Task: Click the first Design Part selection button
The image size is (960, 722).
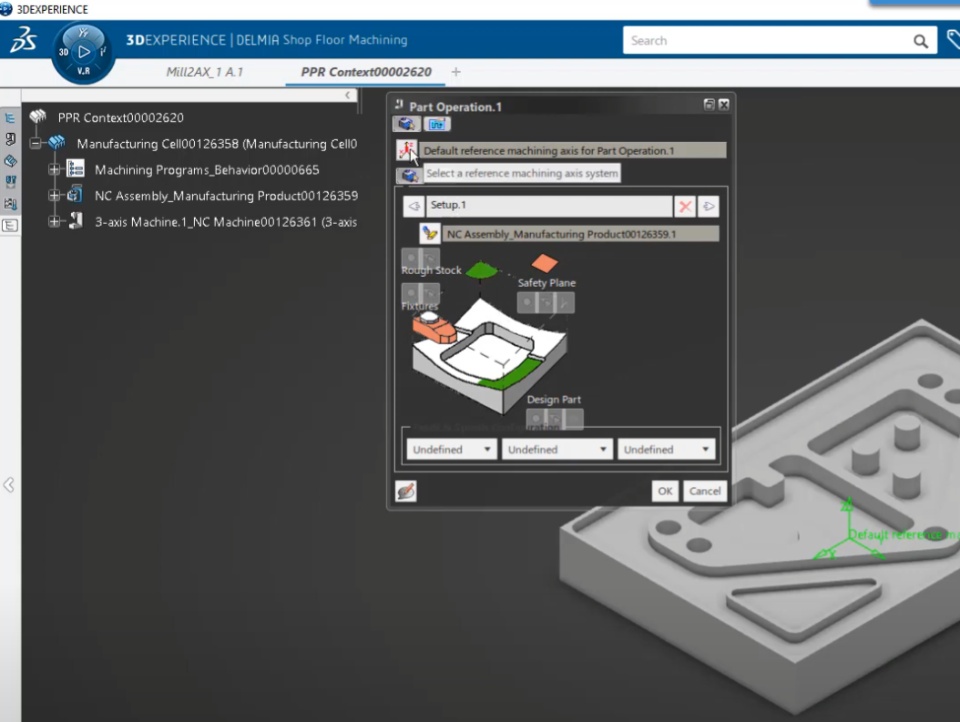Action: pos(536,418)
